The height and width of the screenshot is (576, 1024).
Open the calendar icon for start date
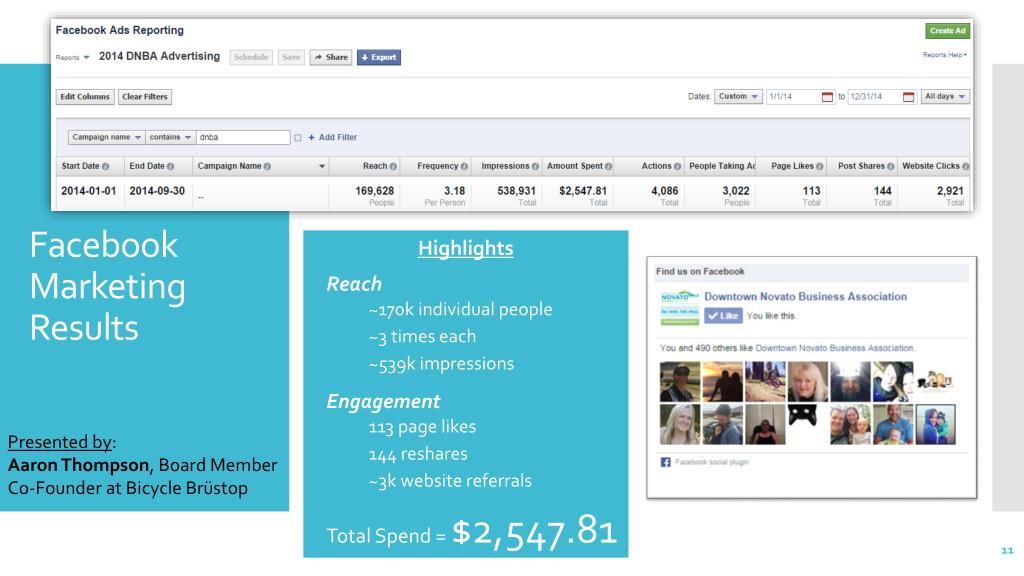(x=827, y=97)
